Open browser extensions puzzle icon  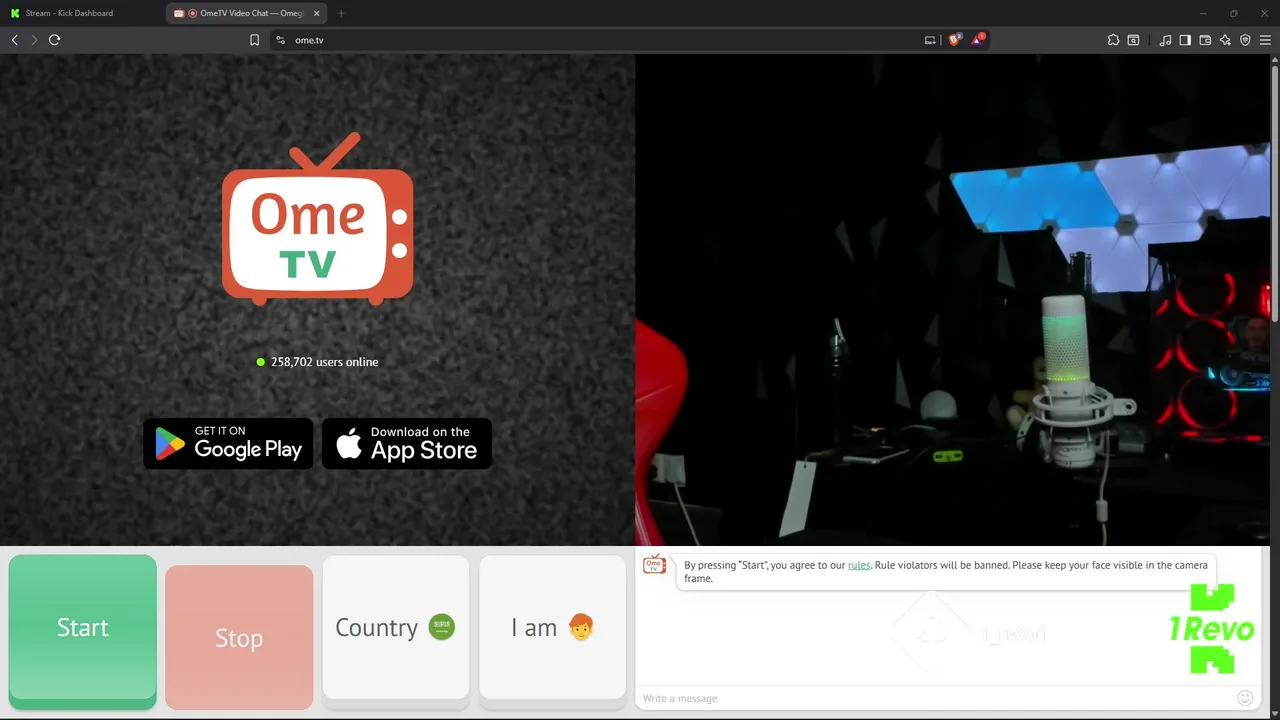pyautogui.click(x=1113, y=40)
